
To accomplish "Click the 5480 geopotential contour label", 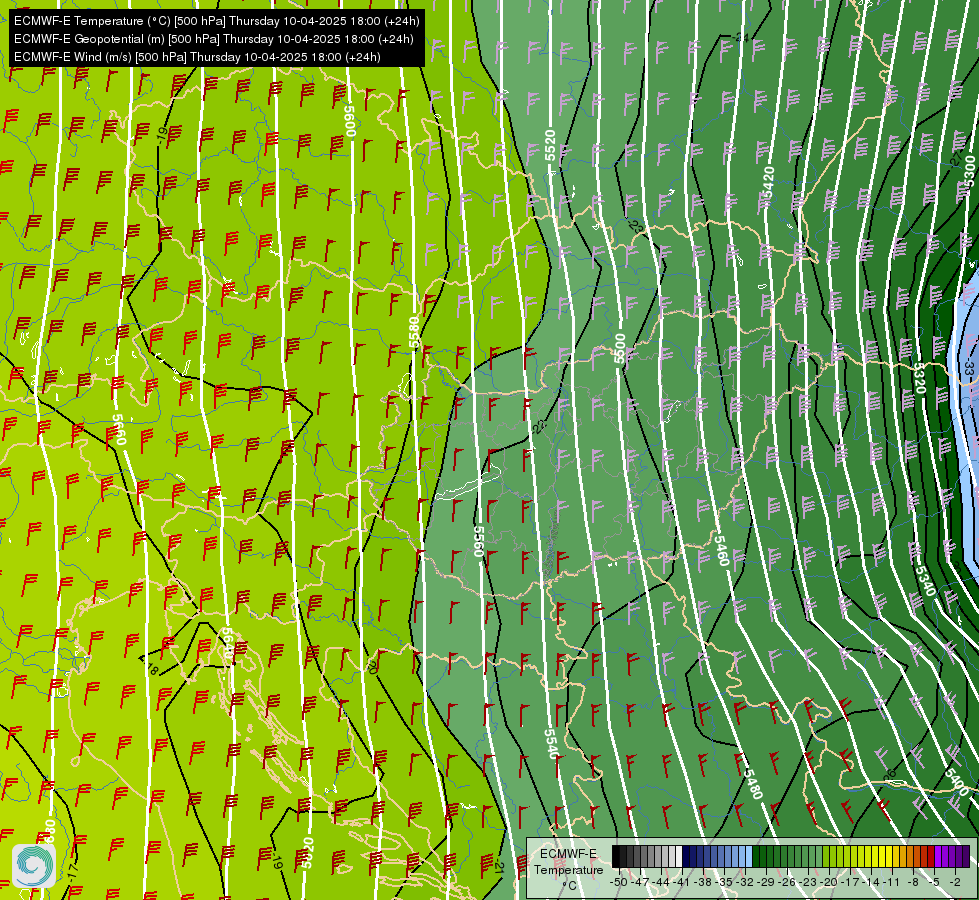I will click(x=753, y=784).
